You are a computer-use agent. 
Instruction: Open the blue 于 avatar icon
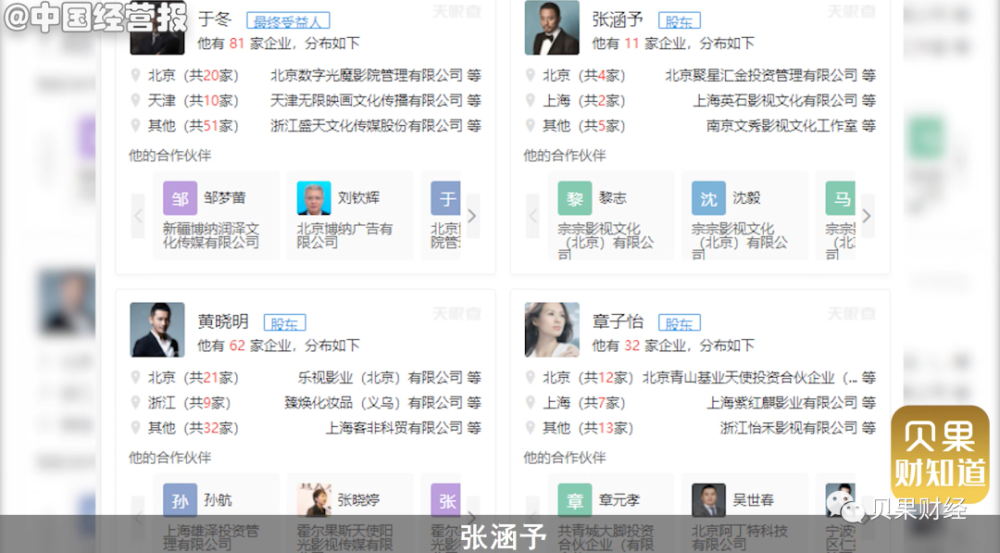tap(446, 198)
